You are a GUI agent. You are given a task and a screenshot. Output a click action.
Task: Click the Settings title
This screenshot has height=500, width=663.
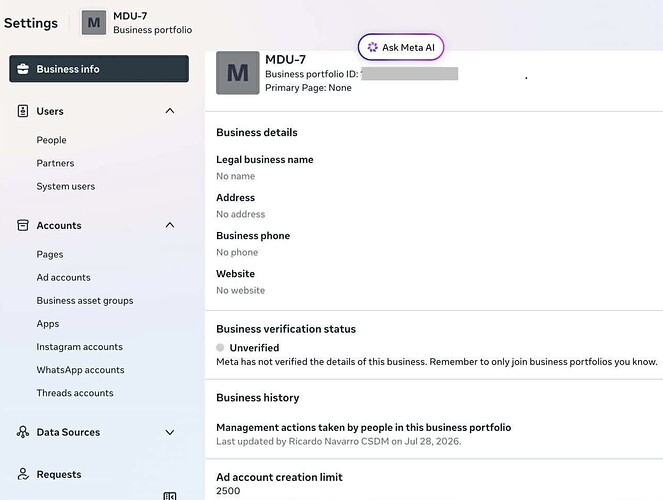coord(31,23)
